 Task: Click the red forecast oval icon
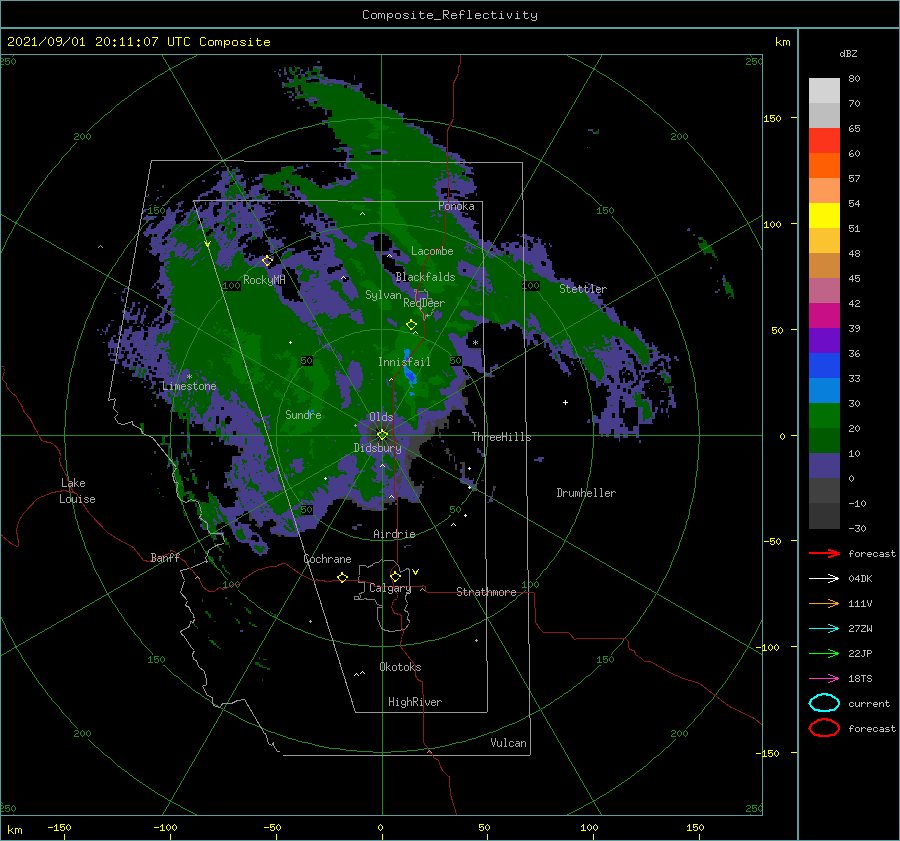point(824,728)
